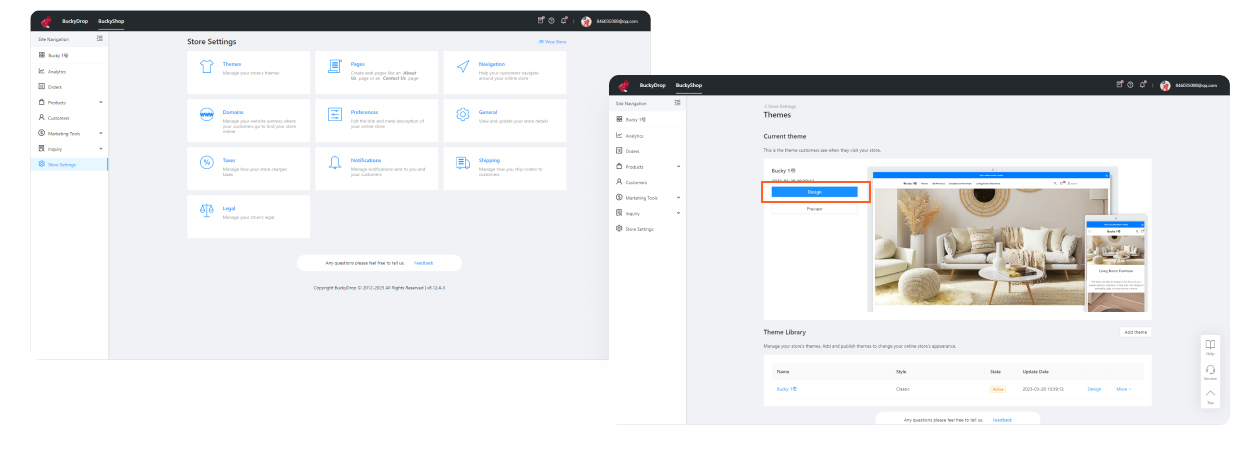This screenshot has width=1260, height=475.
Task: Click the Preview button under Design
Action: (x=814, y=208)
